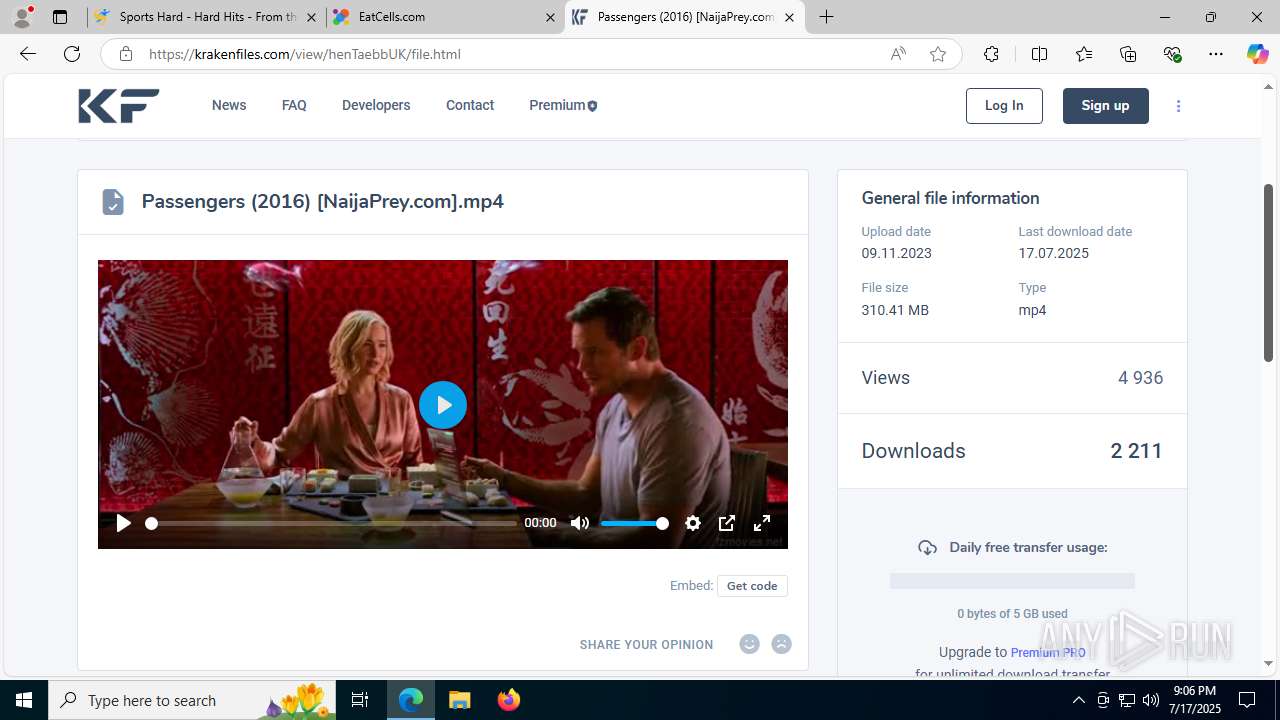1280x720 pixels.
Task: Add page to favorites star icon
Action: tap(937, 54)
